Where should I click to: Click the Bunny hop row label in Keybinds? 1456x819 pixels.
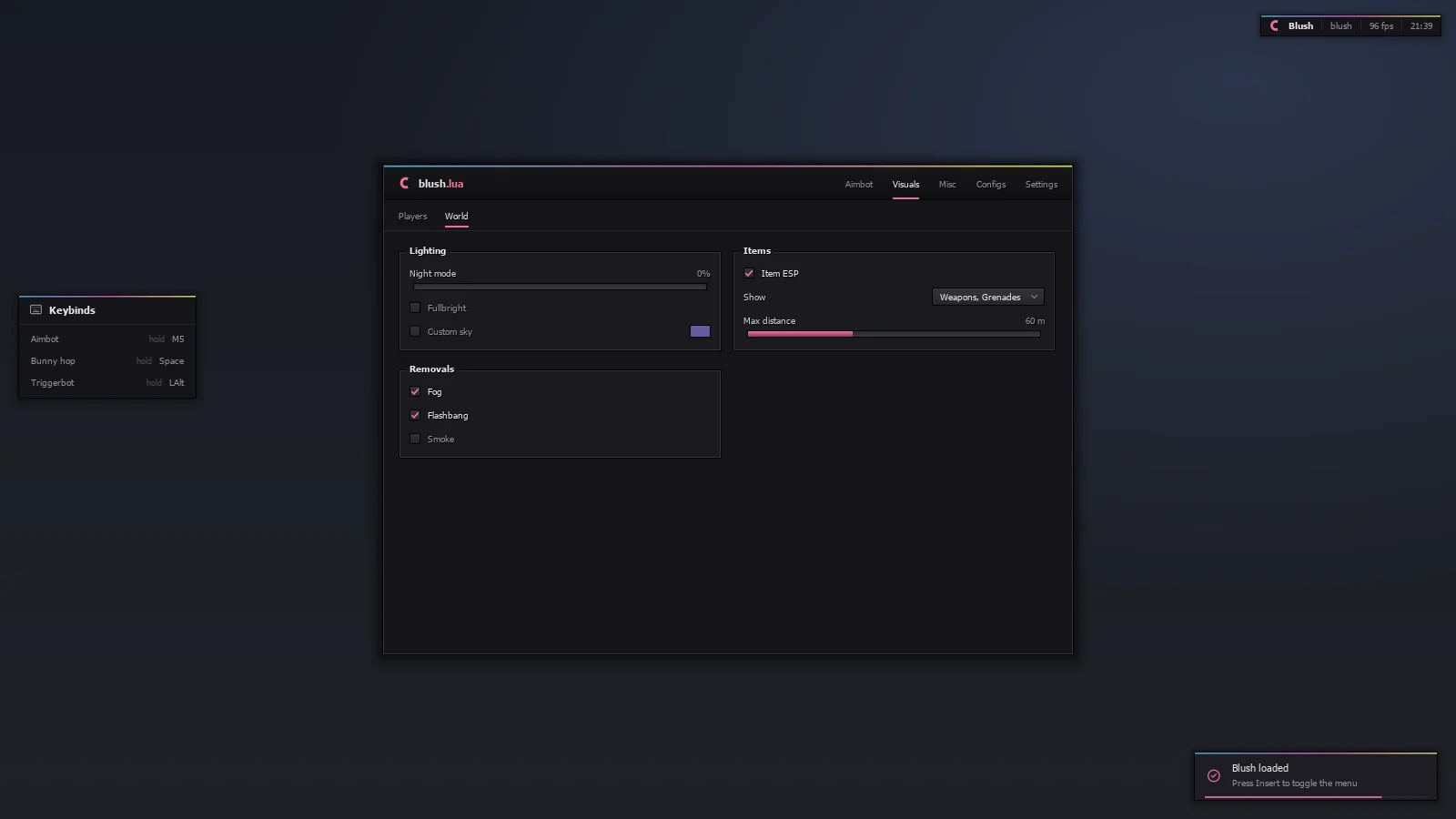53,361
